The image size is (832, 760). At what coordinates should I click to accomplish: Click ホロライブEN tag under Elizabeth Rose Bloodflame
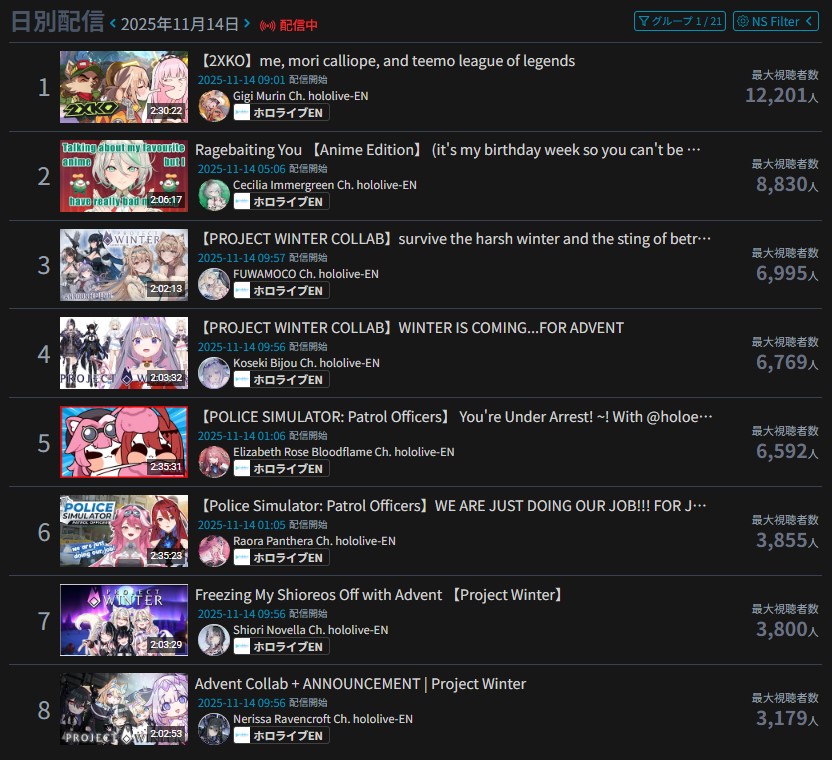click(x=281, y=469)
